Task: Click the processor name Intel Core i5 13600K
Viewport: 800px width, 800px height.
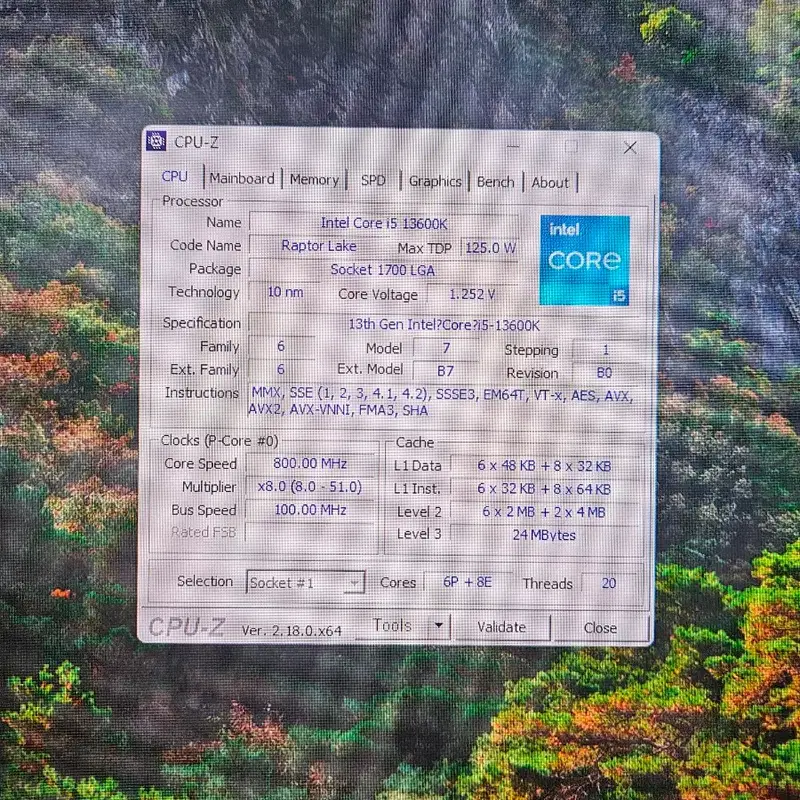Action: pos(384,223)
